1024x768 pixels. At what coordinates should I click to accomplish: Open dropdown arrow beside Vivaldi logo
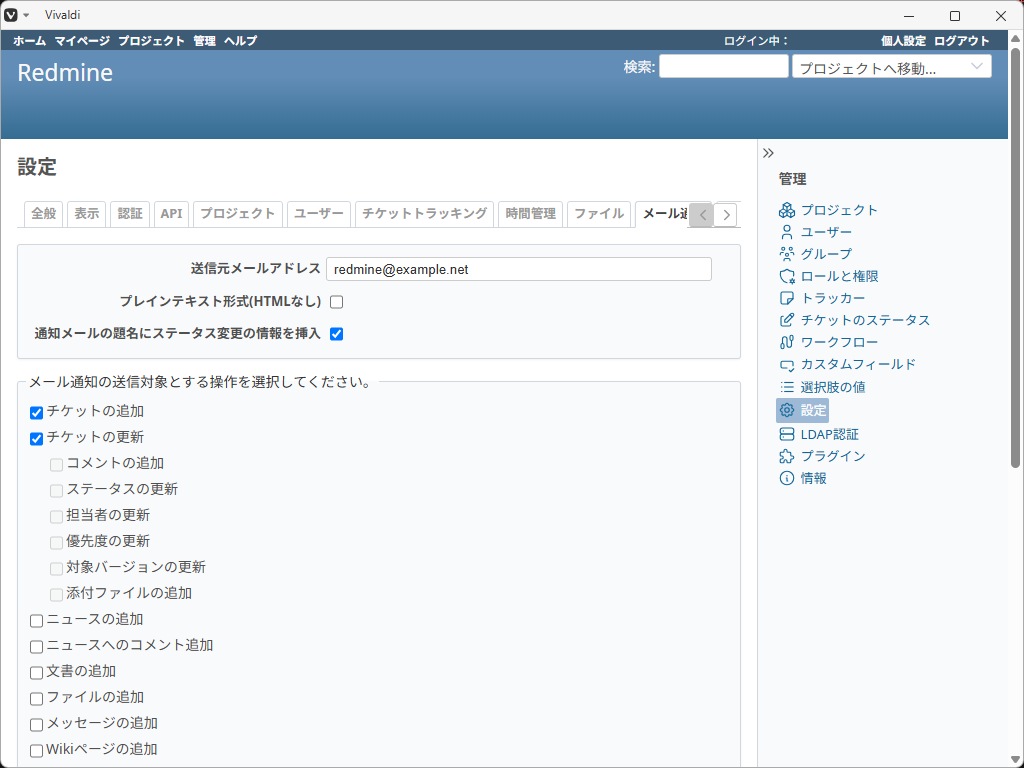[x=26, y=15]
